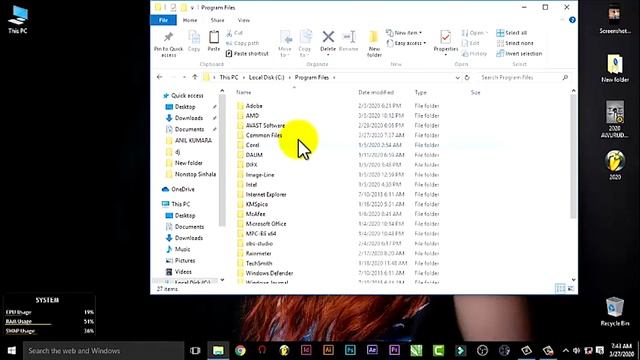640x360 pixels.
Task: Sort by the Size column header
Action: coord(476,92)
